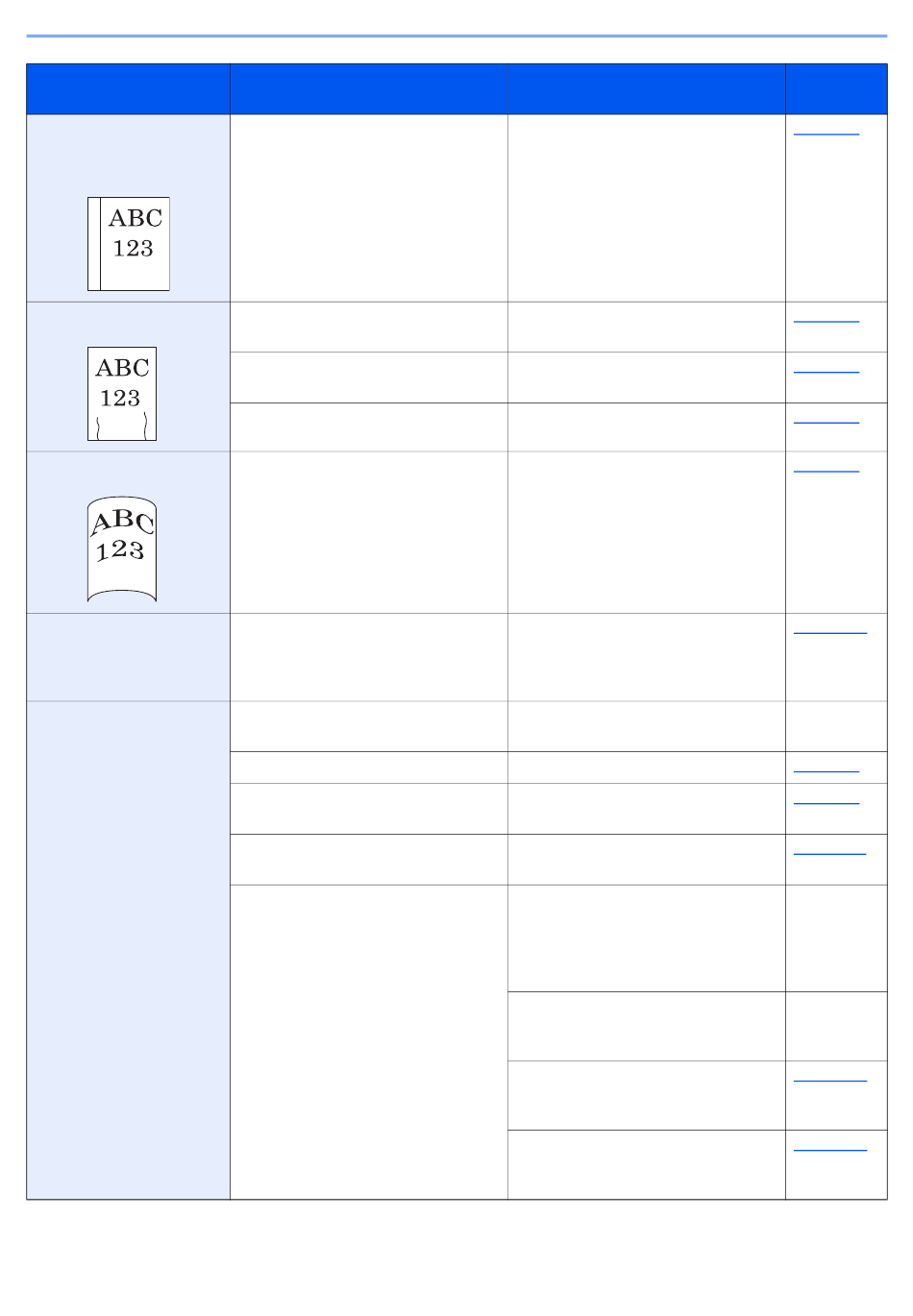Viewport: 913px width, 1316px height.
Task: Select the curled ABC 123 page illustration
Action: pyautogui.click(x=122, y=549)
